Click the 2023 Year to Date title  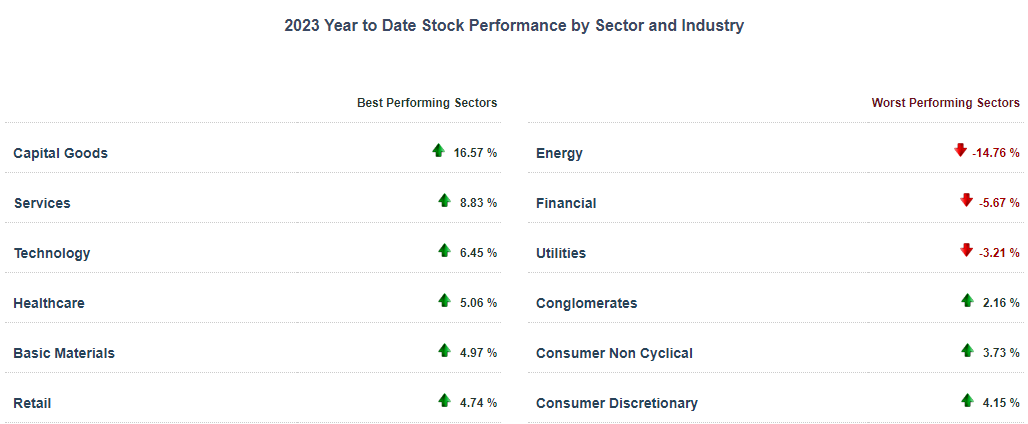pos(514,26)
